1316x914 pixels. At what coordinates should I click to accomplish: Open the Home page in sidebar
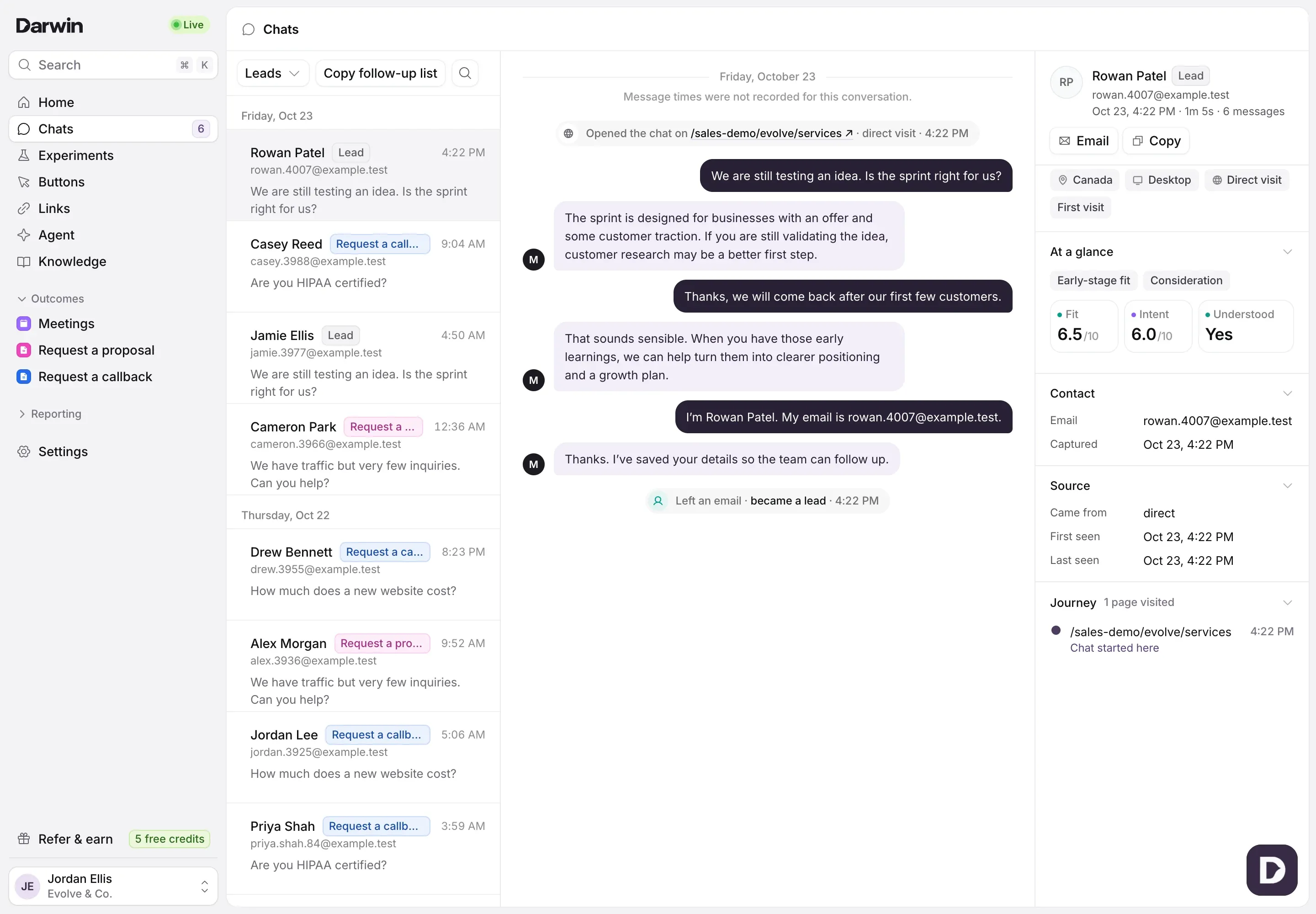(x=113, y=102)
